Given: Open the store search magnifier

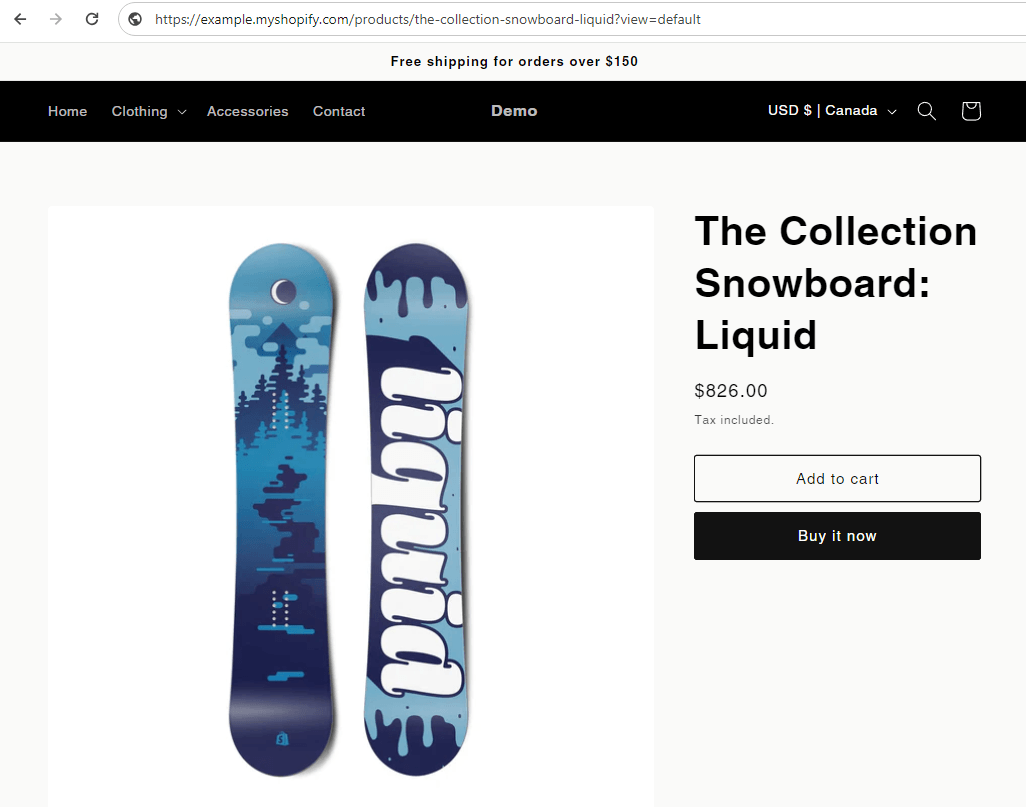Looking at the screenshot, I should [x=927, y=111].
